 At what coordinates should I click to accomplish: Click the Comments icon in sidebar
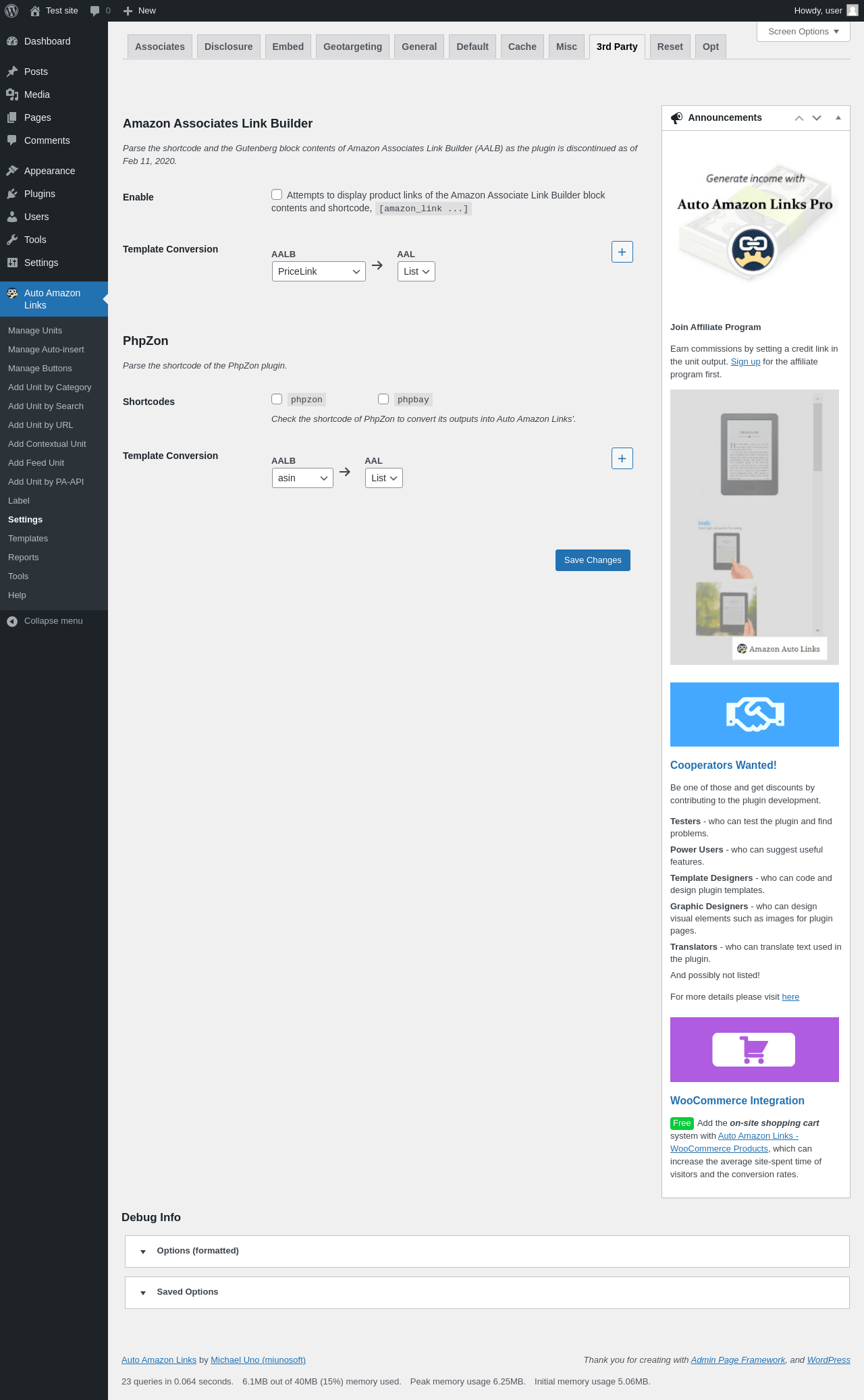click(x=12, y=140)
